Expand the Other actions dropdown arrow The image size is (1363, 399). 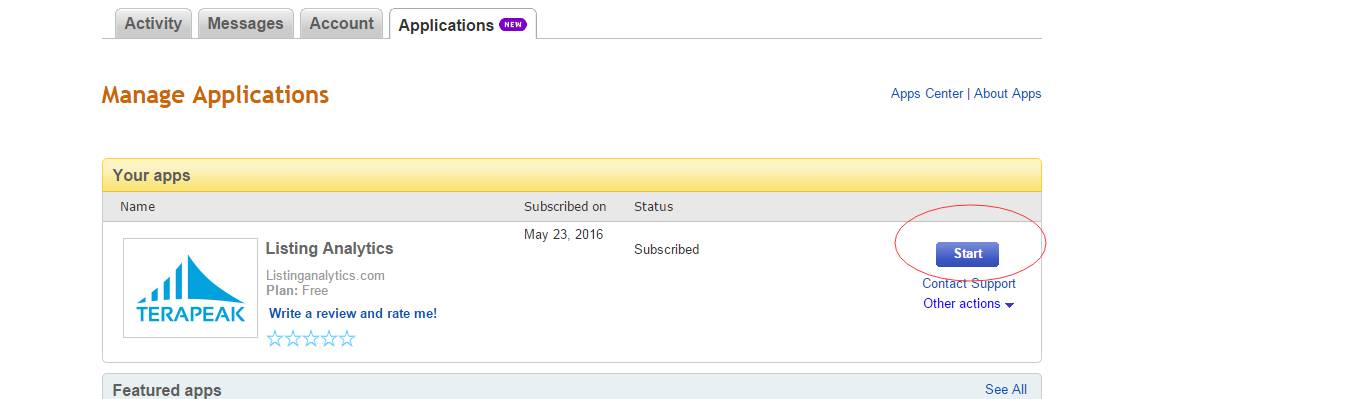tap(1009, 305)
